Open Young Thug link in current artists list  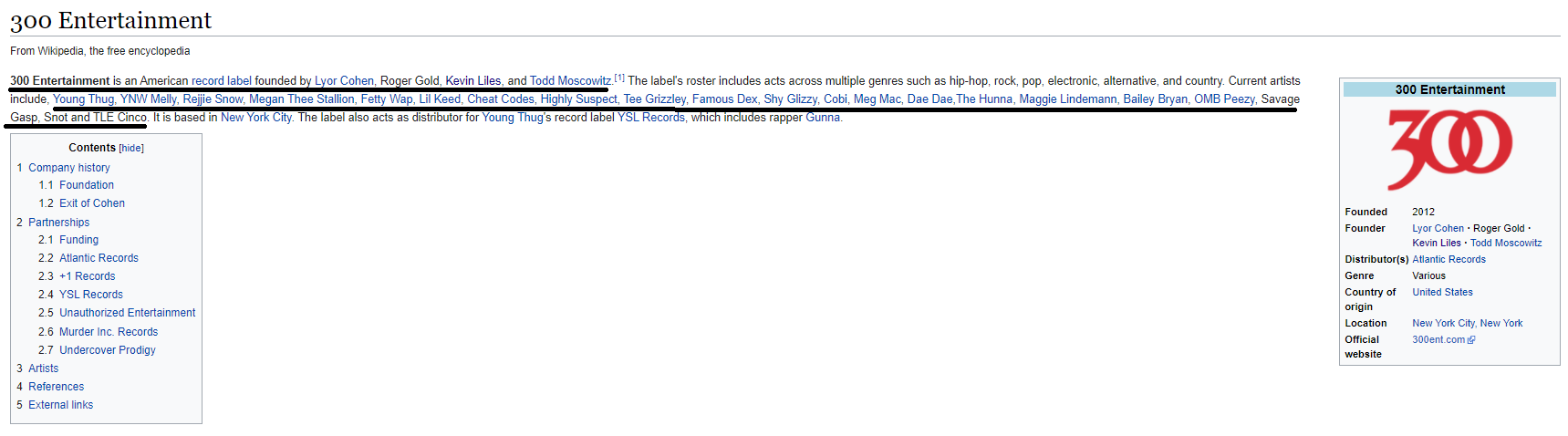[84, 99]
